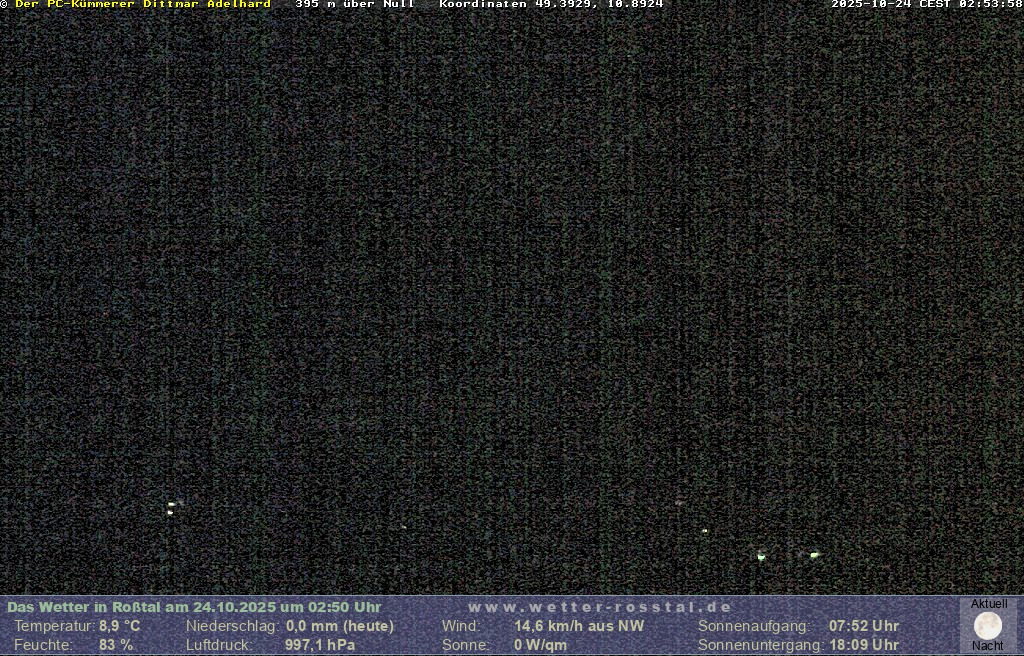Click the Sonnenaufgang time 07:52 Uhr
The height and width of the screenshot is (656, 1024).
coord(863,626)
